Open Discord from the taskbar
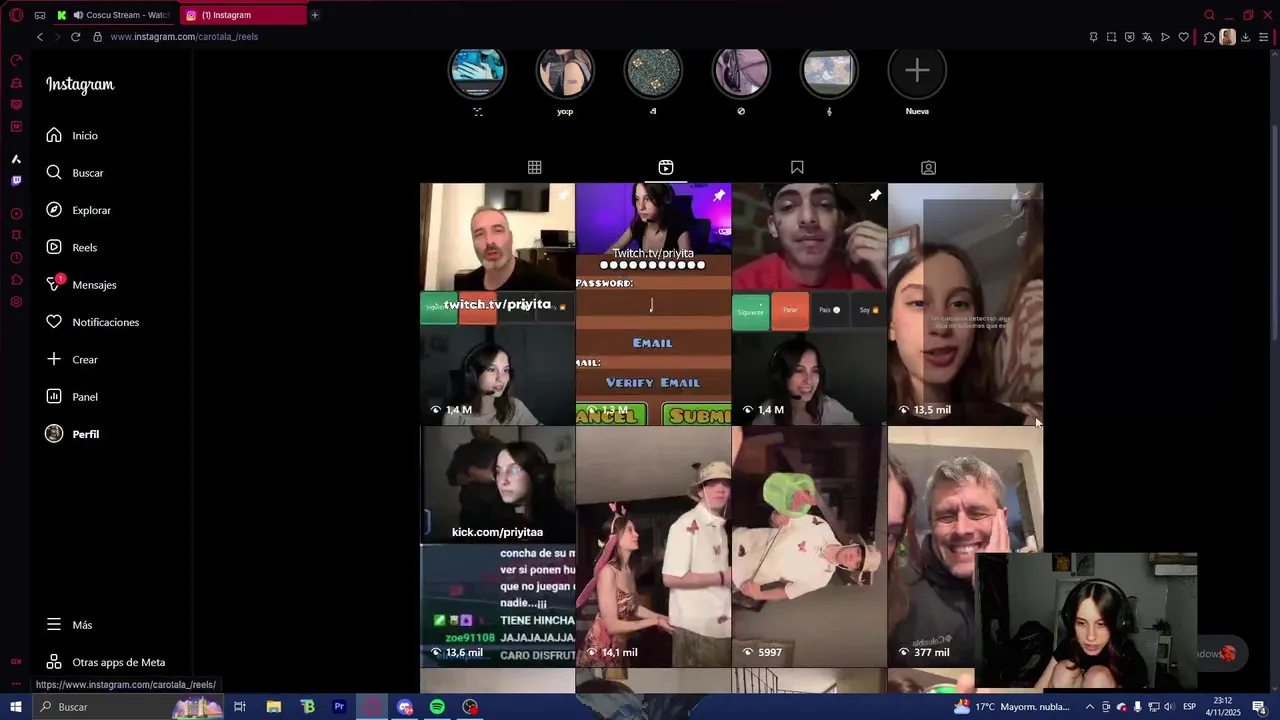 [x=404, y=707]
